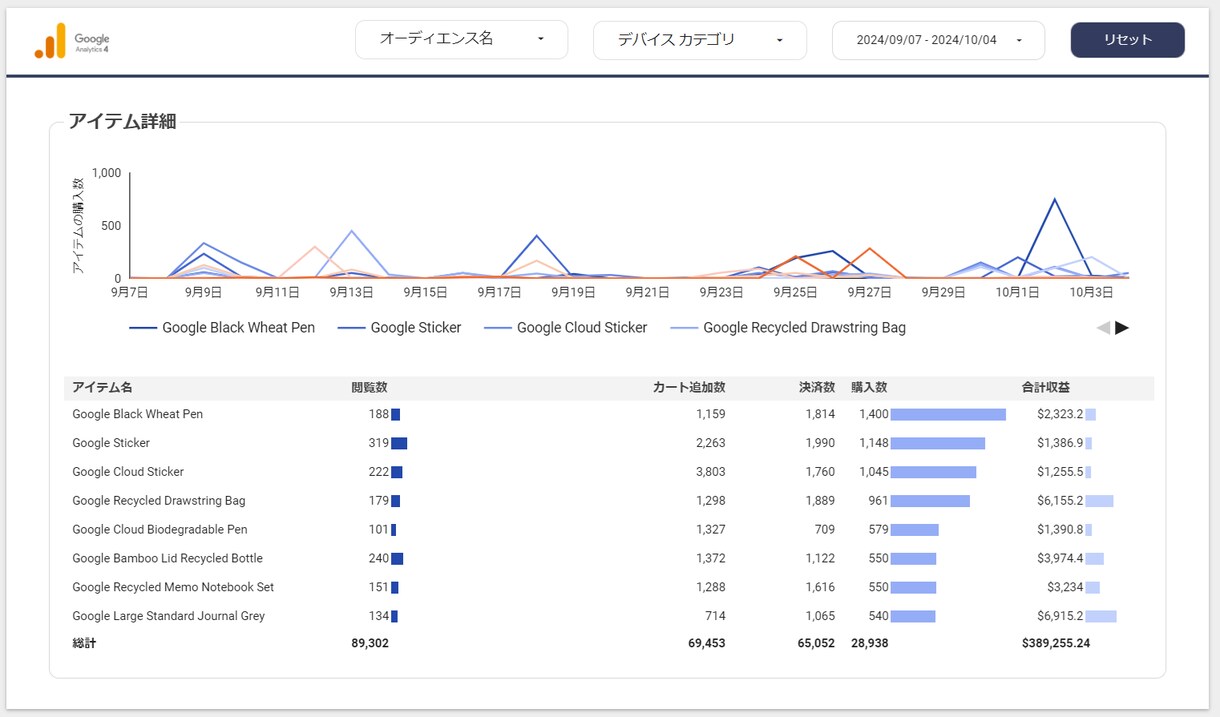The image size is (1220, 717).
Task: Click the $6,915.2 revenue value
Action: click(x=1060, y=617)
